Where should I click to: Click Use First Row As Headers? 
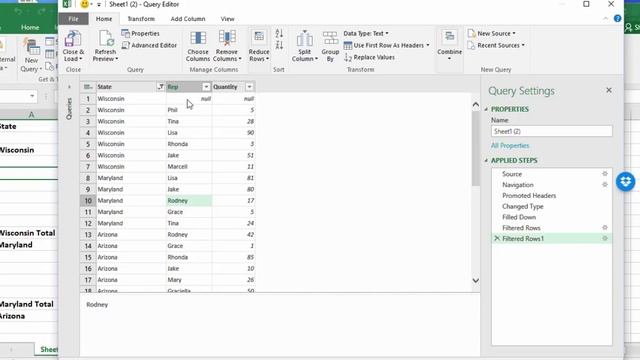(x=386, y=45)
